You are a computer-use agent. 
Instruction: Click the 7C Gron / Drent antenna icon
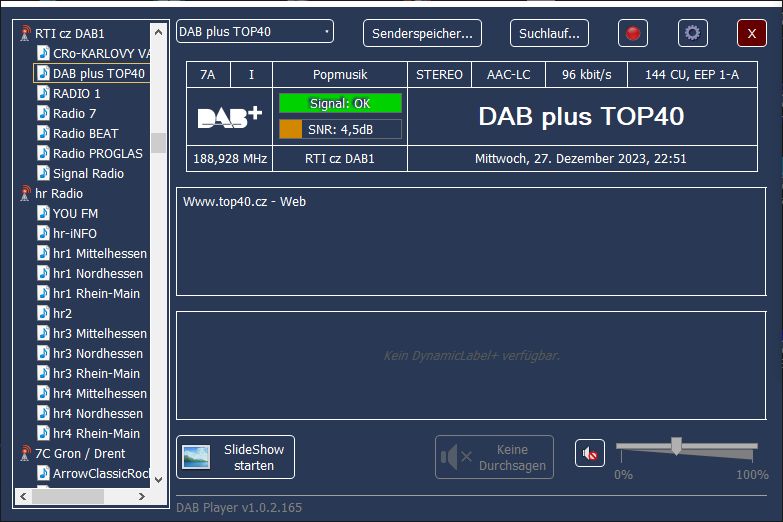click(x=25, y=453)
